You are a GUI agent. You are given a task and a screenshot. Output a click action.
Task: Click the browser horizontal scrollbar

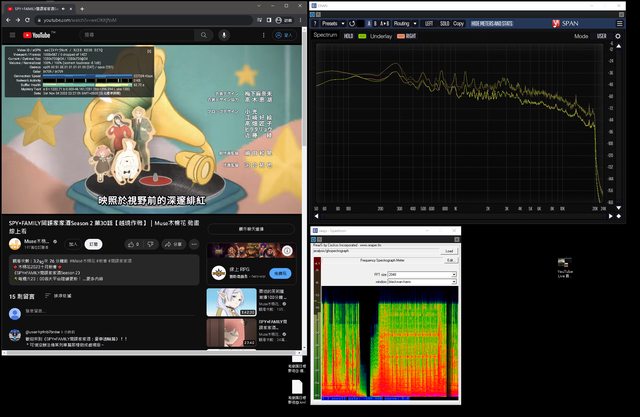(x=153, y=352)
